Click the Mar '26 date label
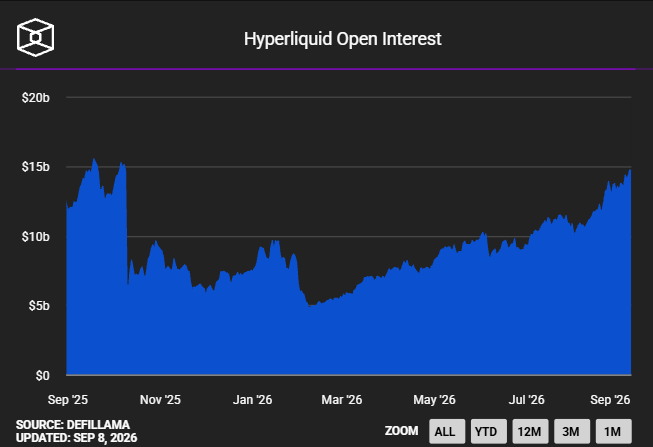The width and height of the screenshot is (653, 447). [341, 400]
